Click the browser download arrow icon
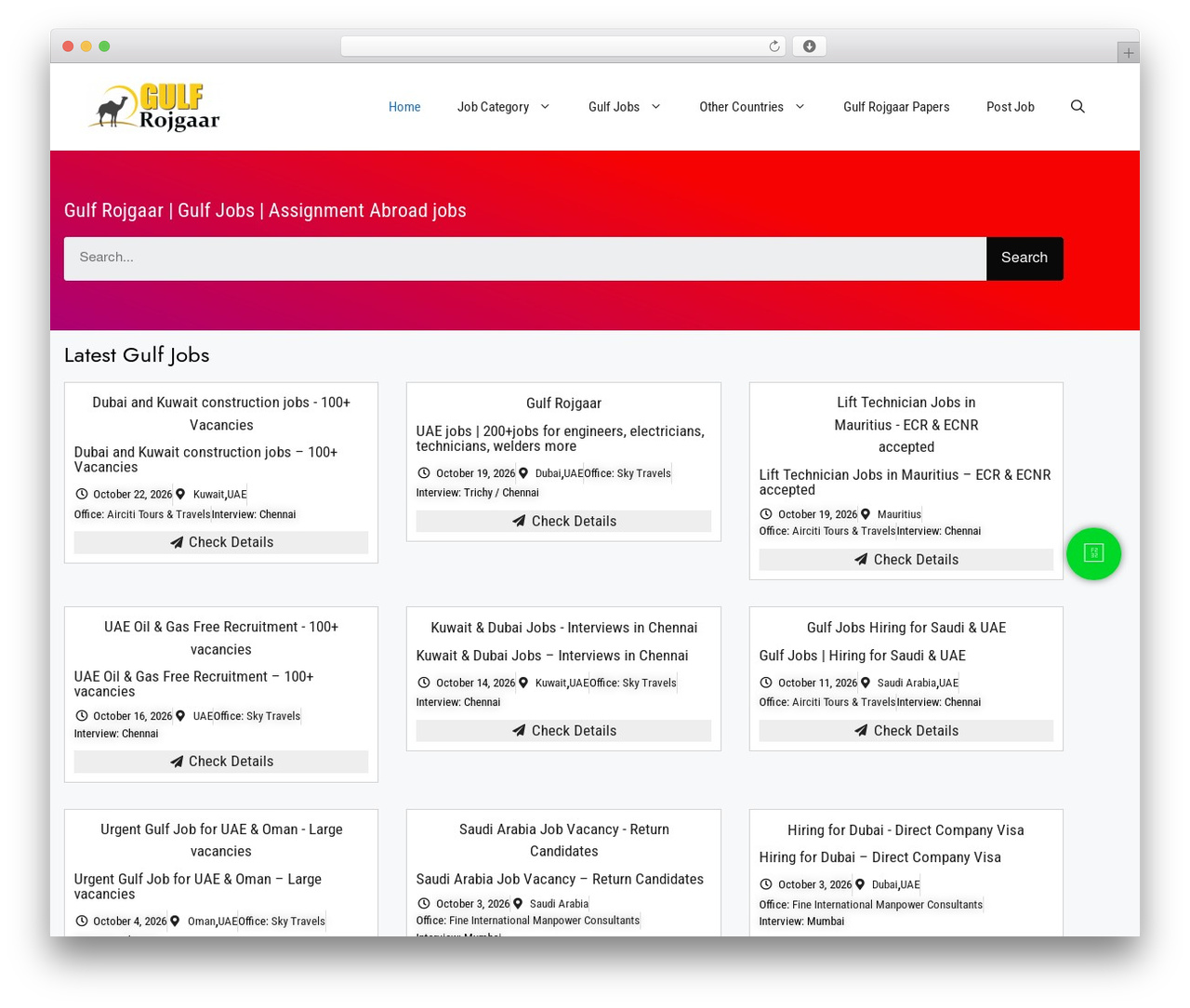Viewport: 1190px width, 1008px height. click(809, 46)
